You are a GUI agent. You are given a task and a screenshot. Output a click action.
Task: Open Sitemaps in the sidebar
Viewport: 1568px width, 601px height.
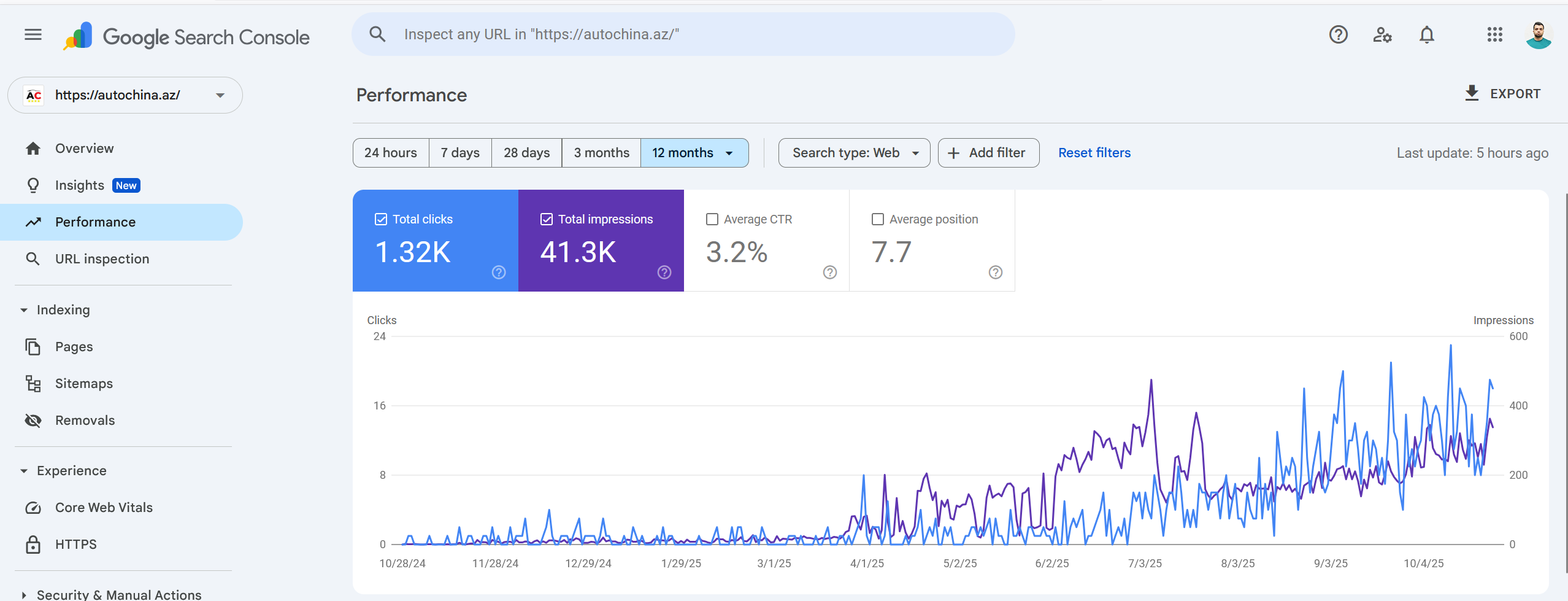[x=84, y=384]
